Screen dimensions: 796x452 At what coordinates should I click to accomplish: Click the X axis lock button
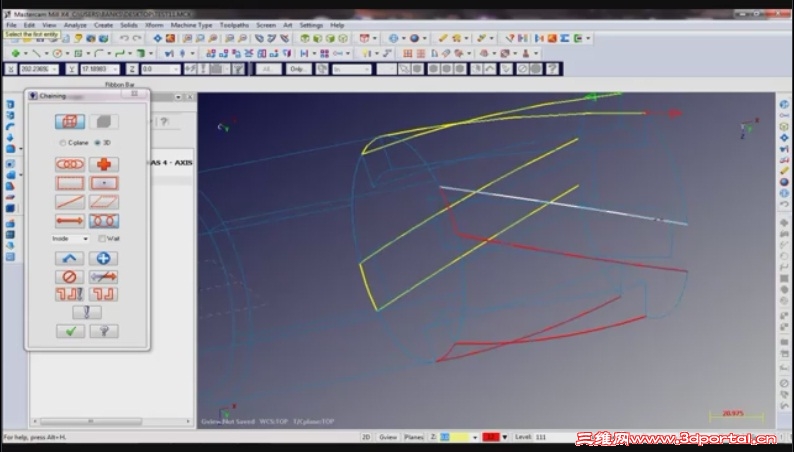tap(11, 69)
